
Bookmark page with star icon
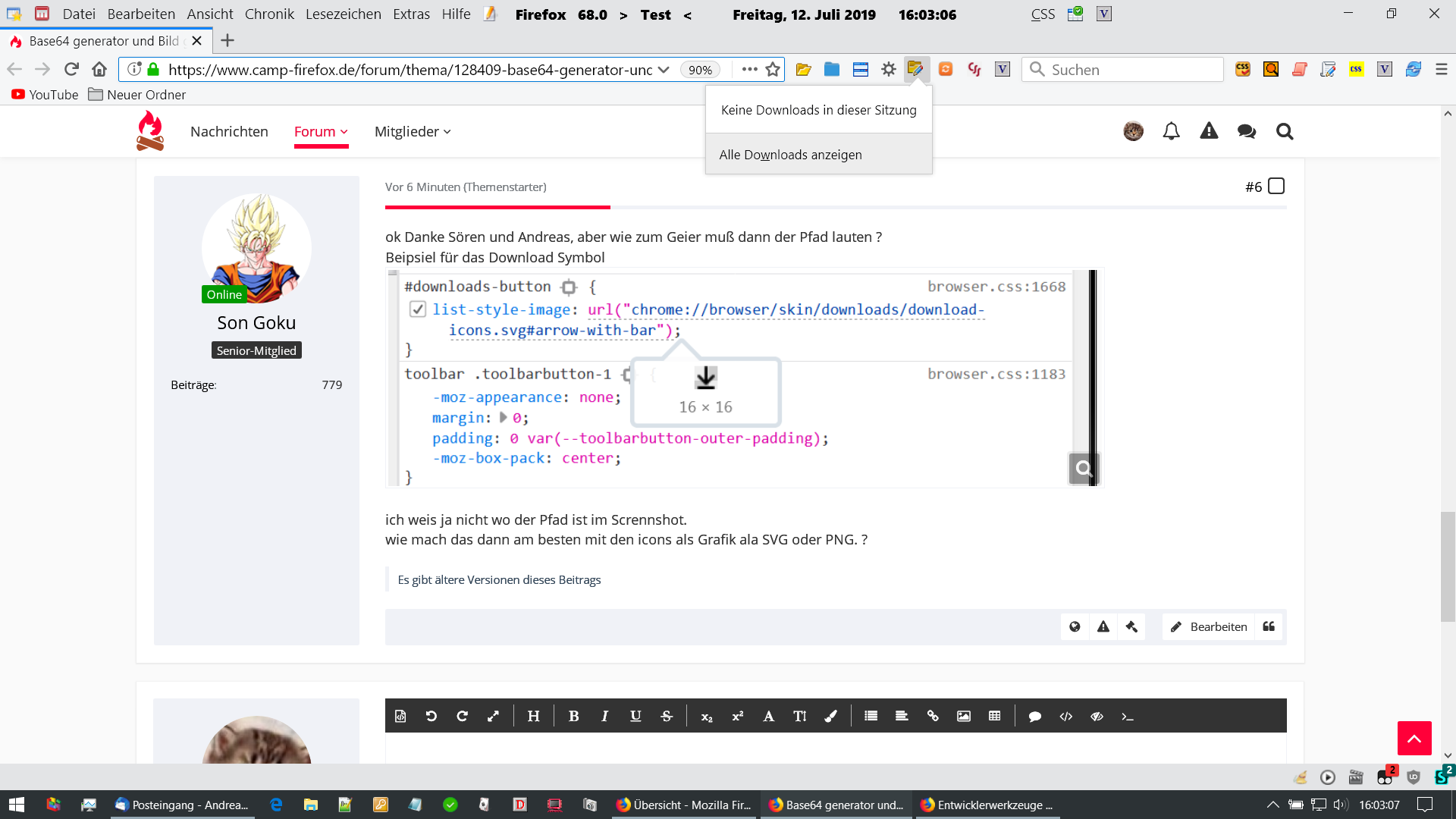(x=773, y=70)
